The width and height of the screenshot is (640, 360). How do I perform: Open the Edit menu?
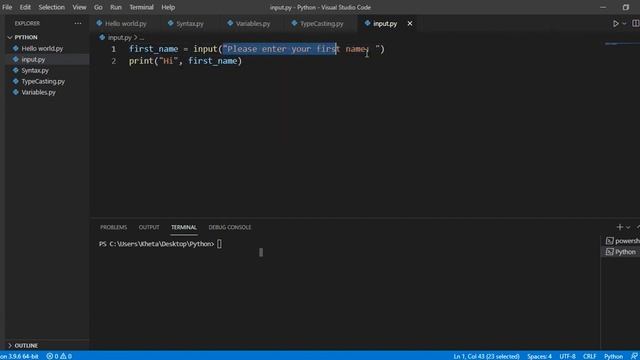25,7
